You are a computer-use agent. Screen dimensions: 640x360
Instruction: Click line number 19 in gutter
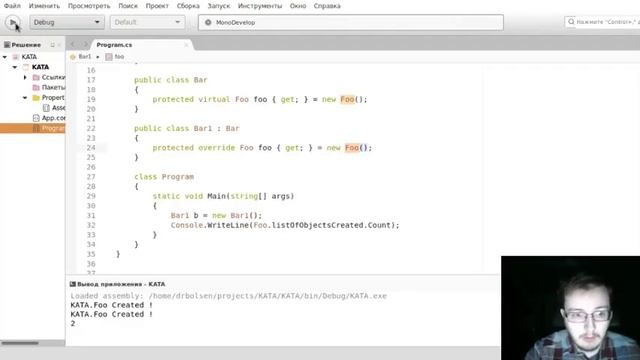(91, 99)
